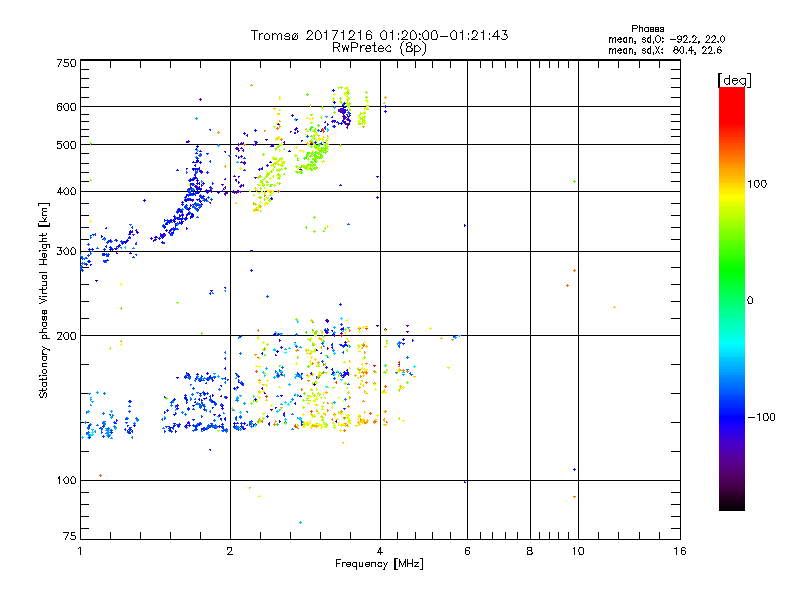Click the plot title 'Tromsø 20171216 01:20:00-01:21:43'
This screenshot has width=800, height=600.
click(x=379, y=35)
